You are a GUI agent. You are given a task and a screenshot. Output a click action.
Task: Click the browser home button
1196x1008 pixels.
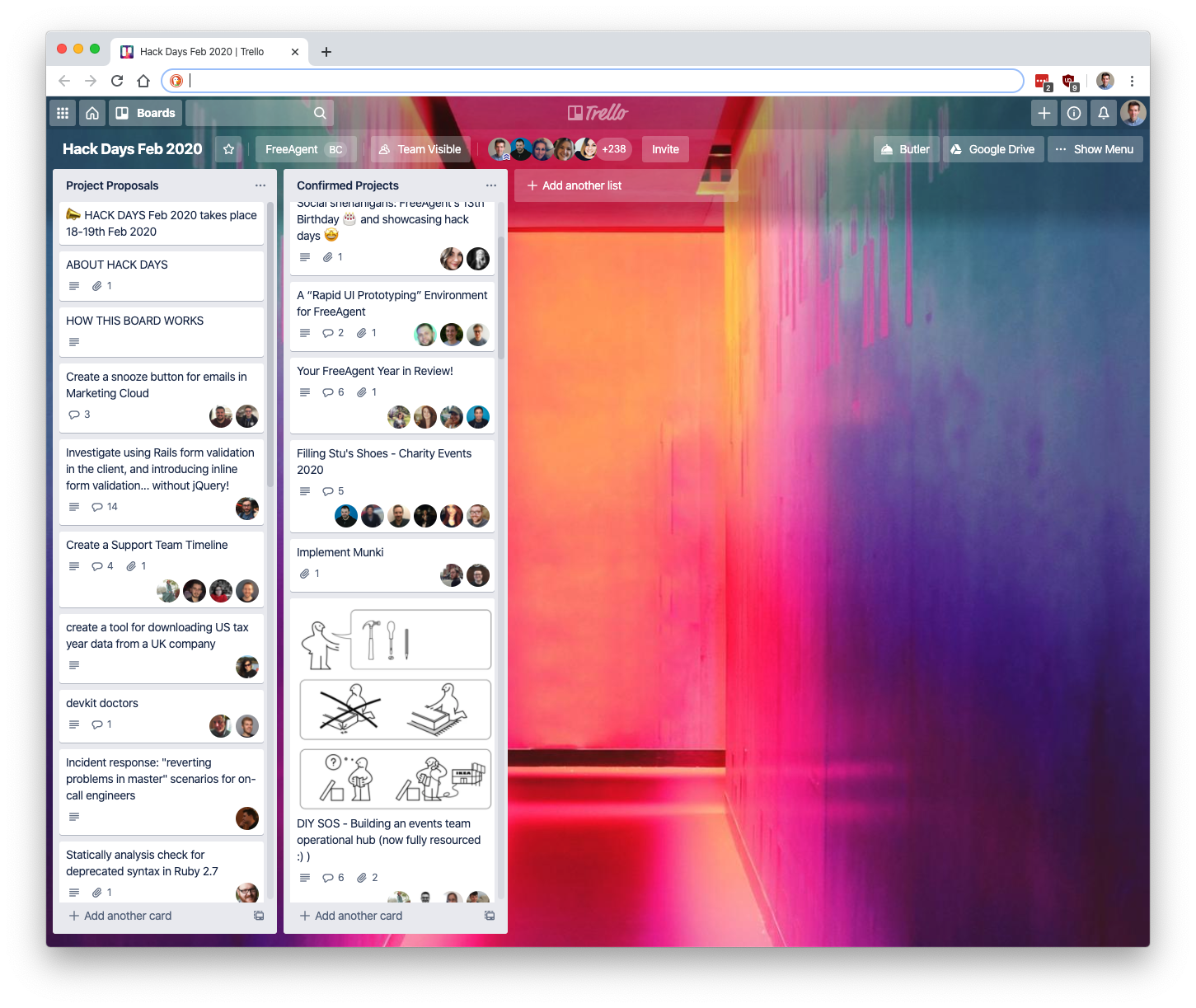143,81
